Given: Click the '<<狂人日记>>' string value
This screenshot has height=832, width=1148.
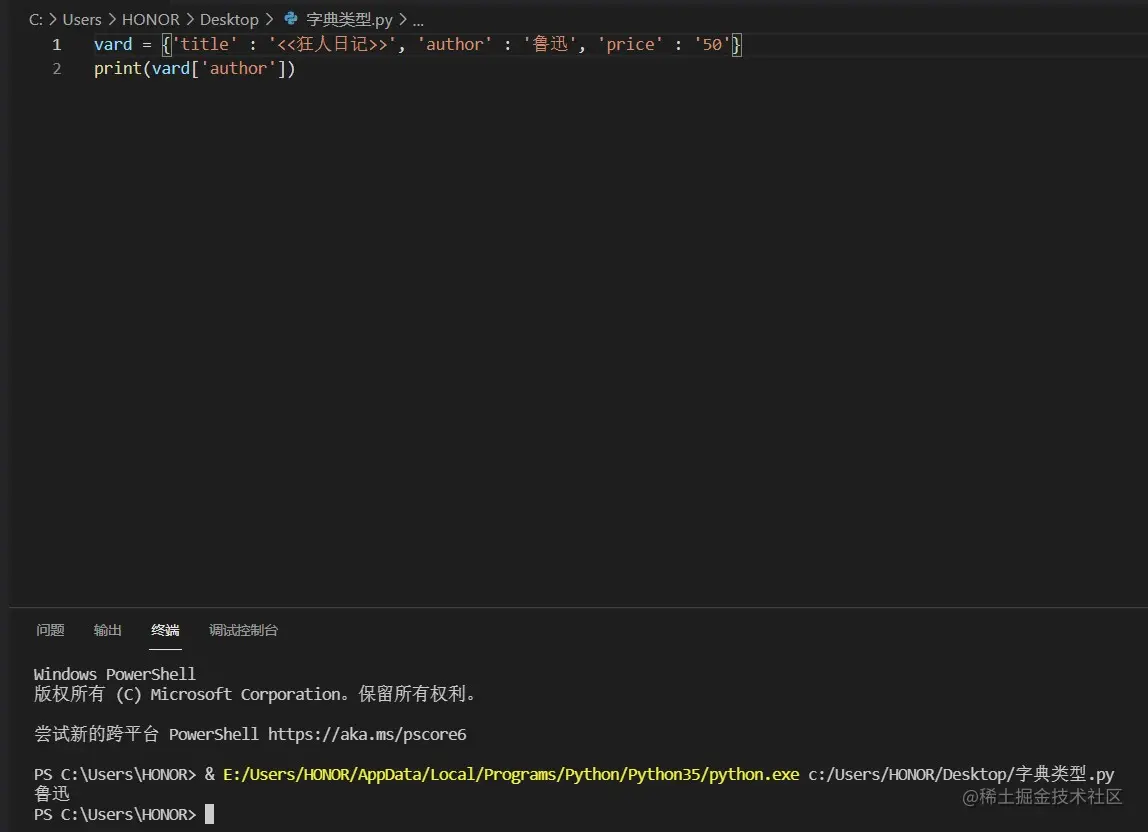Looking at the screenshot, I should tap(332, 45).
